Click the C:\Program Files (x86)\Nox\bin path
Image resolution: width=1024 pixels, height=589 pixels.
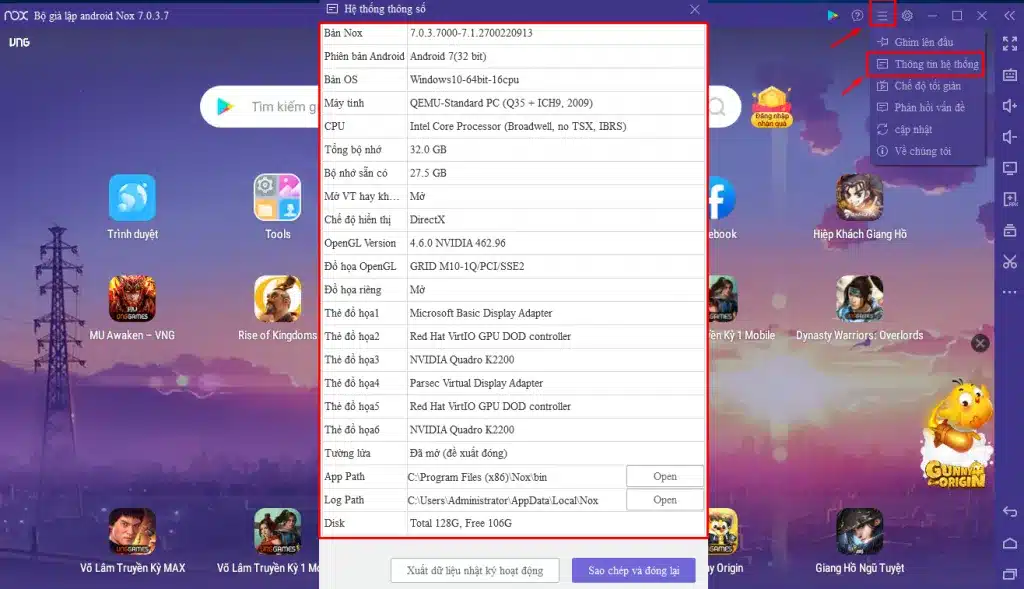477,477
